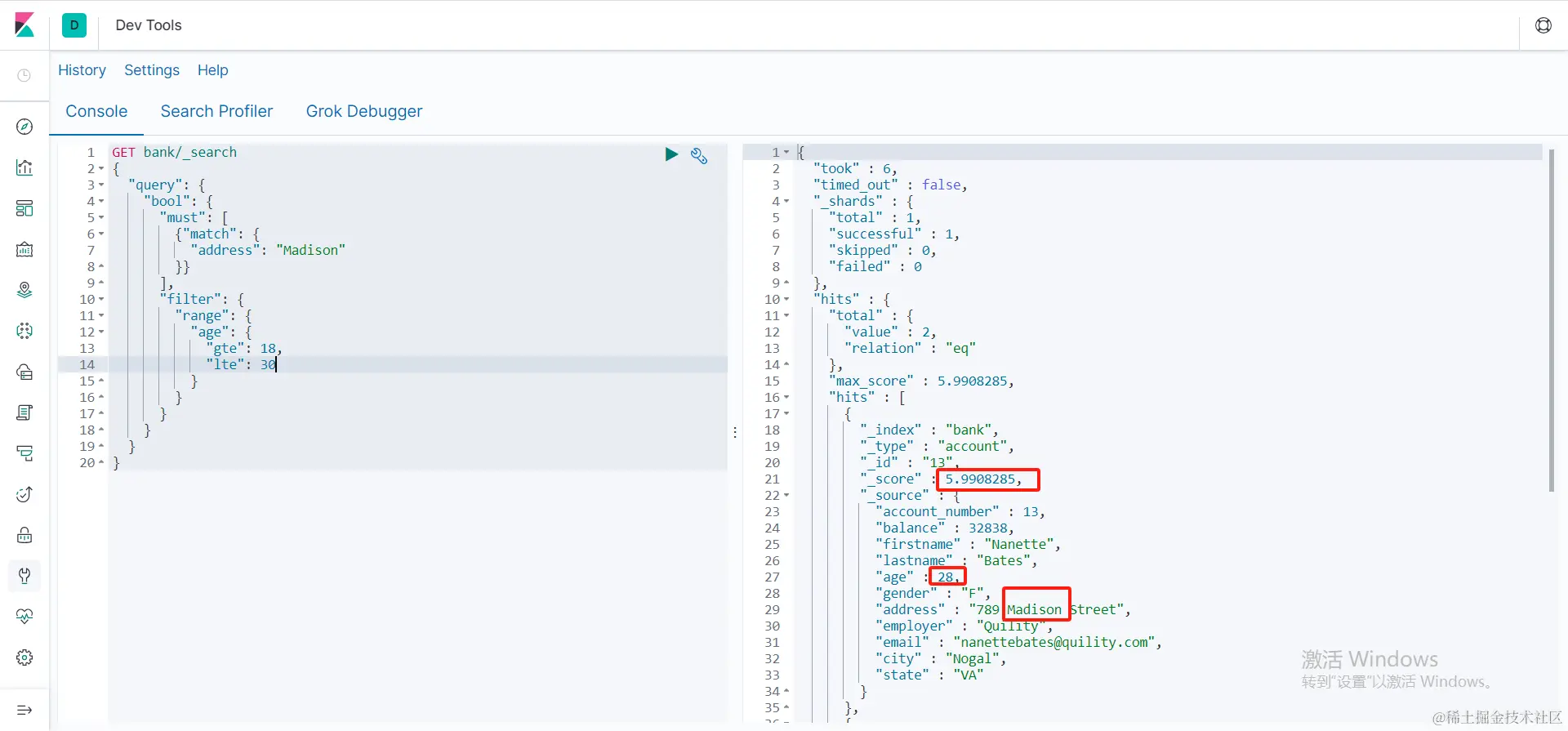Collapse hits array at response line 16
This screenshot has height=731, width=1568.
(786, 398)
